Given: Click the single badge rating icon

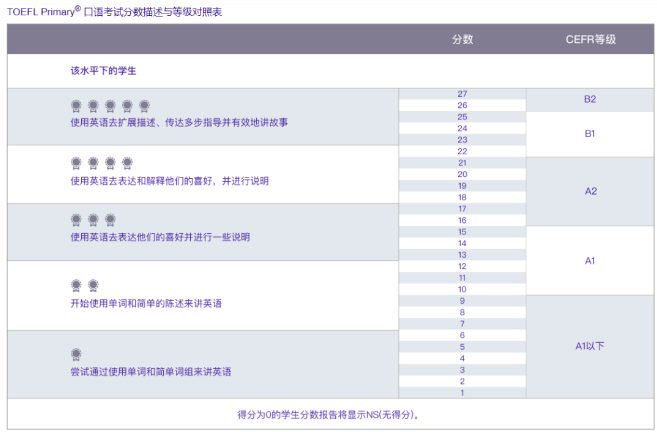Looking at the screenshot, I should pos(76,354).
